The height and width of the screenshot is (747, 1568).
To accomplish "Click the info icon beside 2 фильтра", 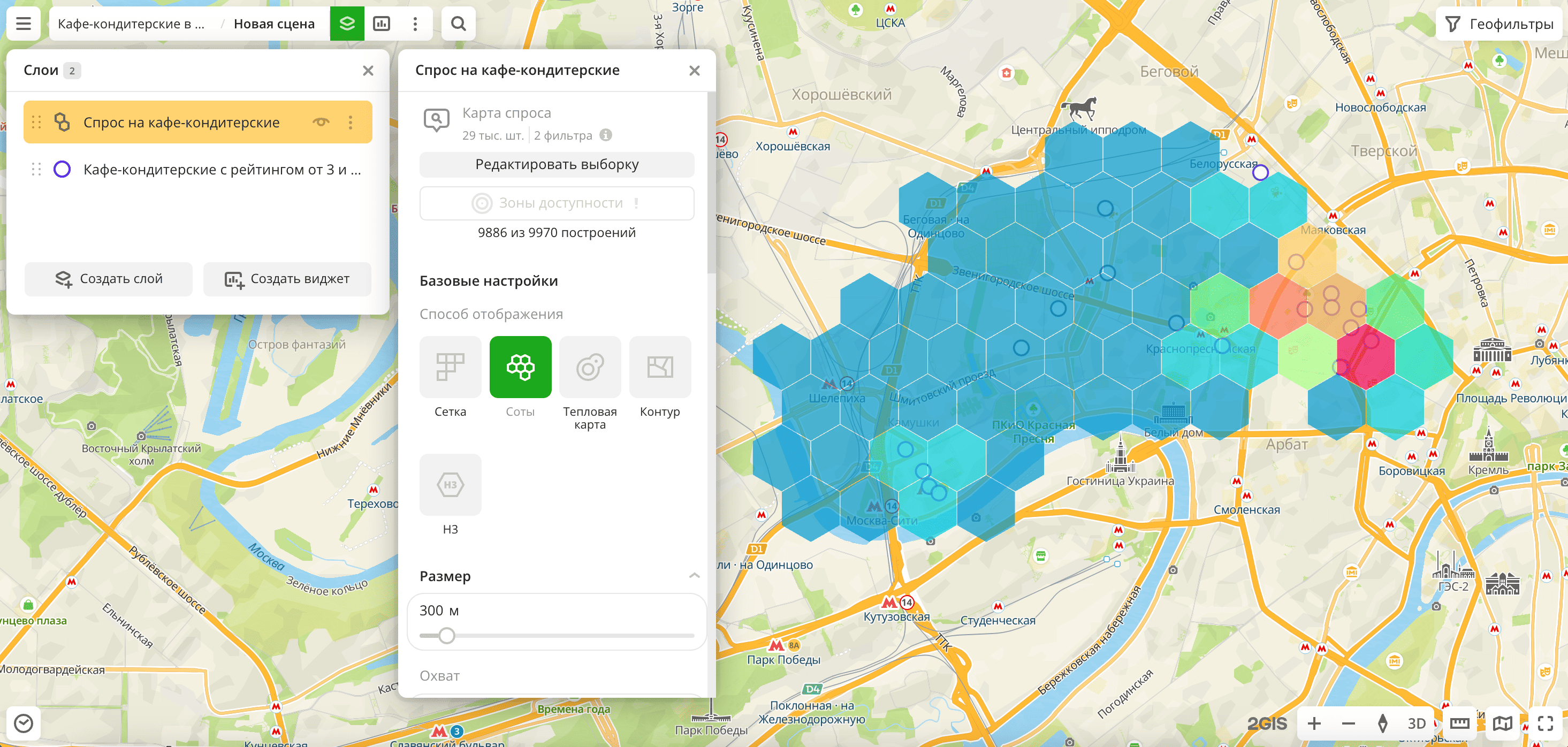I will pos(606,135).
